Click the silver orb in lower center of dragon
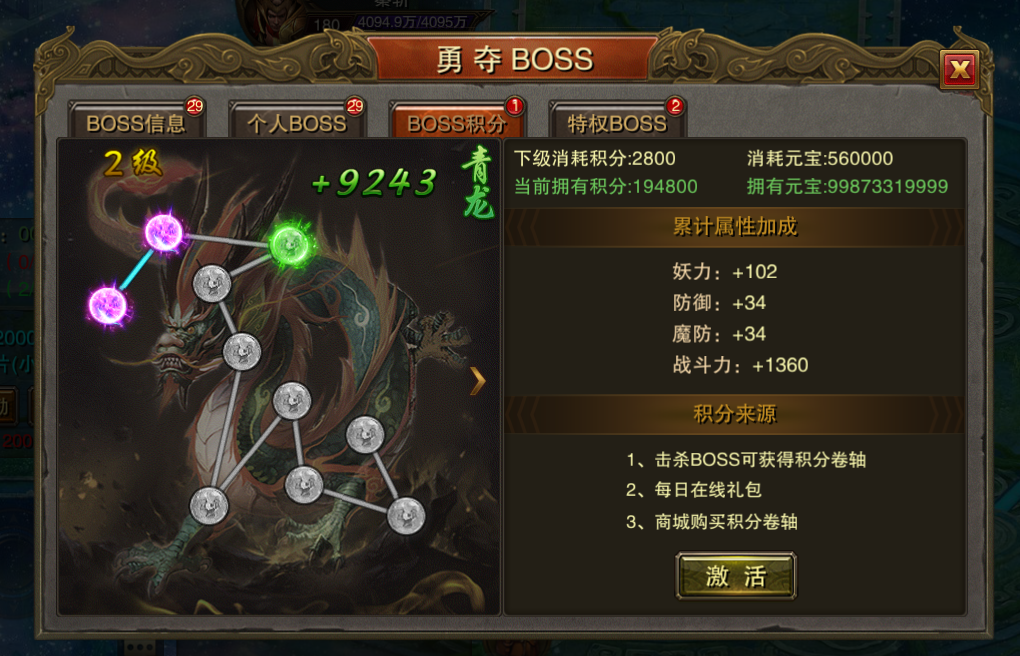 coord(304,484)
